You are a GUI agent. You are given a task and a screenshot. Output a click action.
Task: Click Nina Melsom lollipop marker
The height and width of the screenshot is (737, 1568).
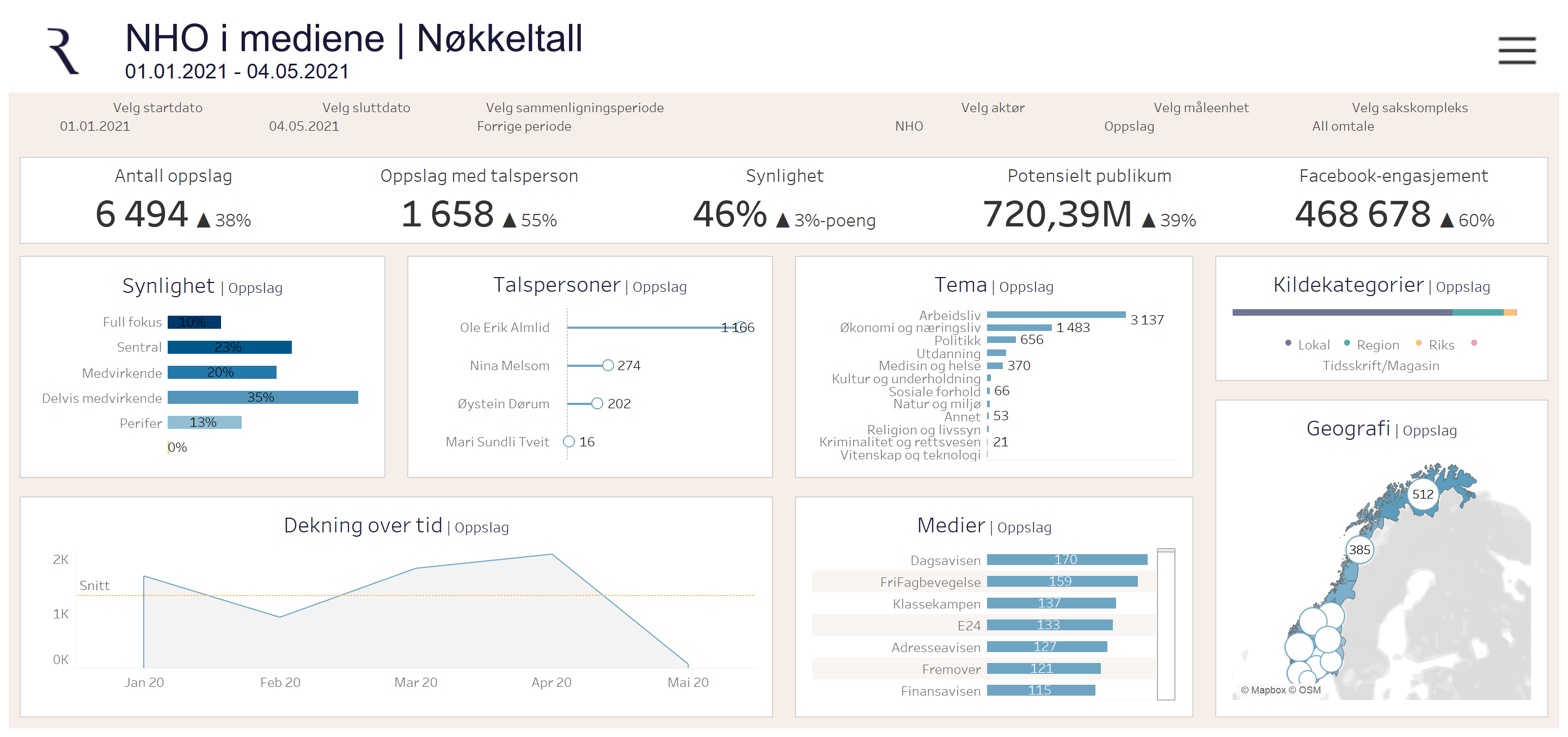pyautogui.click(x=608, y=365)
